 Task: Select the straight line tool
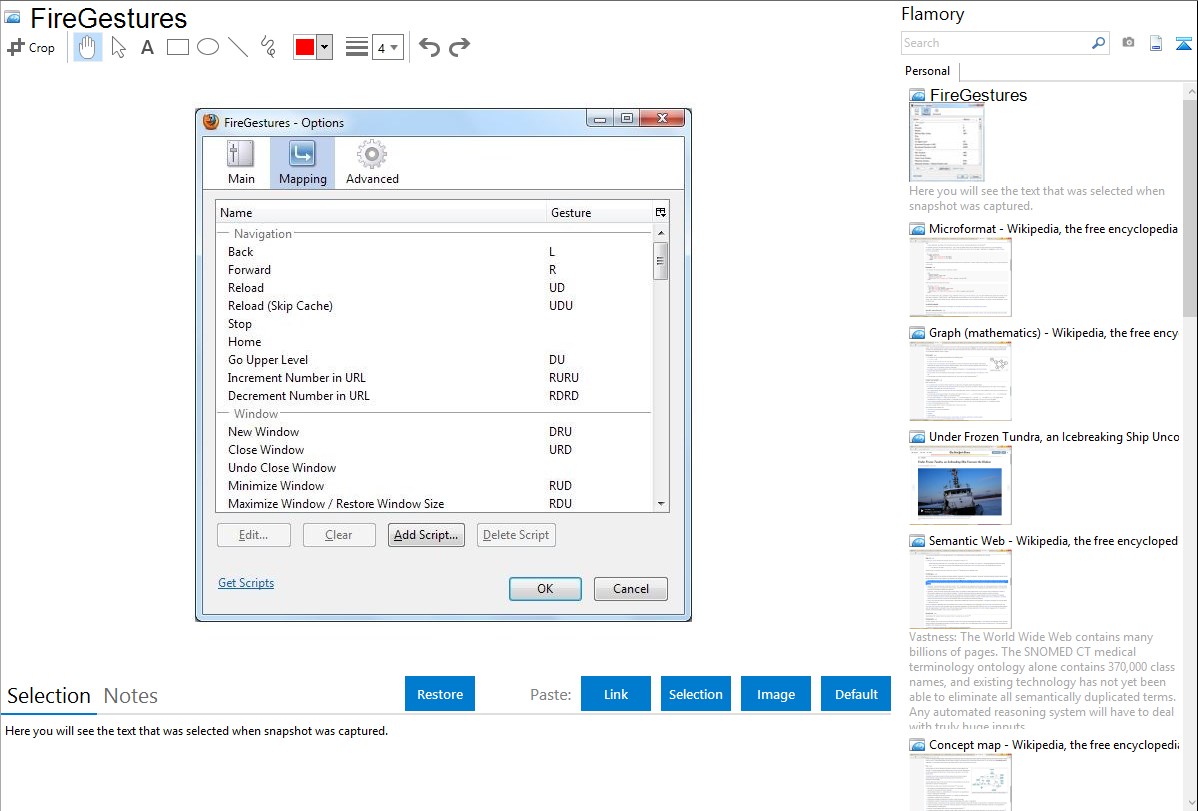(x=238, y=47)
